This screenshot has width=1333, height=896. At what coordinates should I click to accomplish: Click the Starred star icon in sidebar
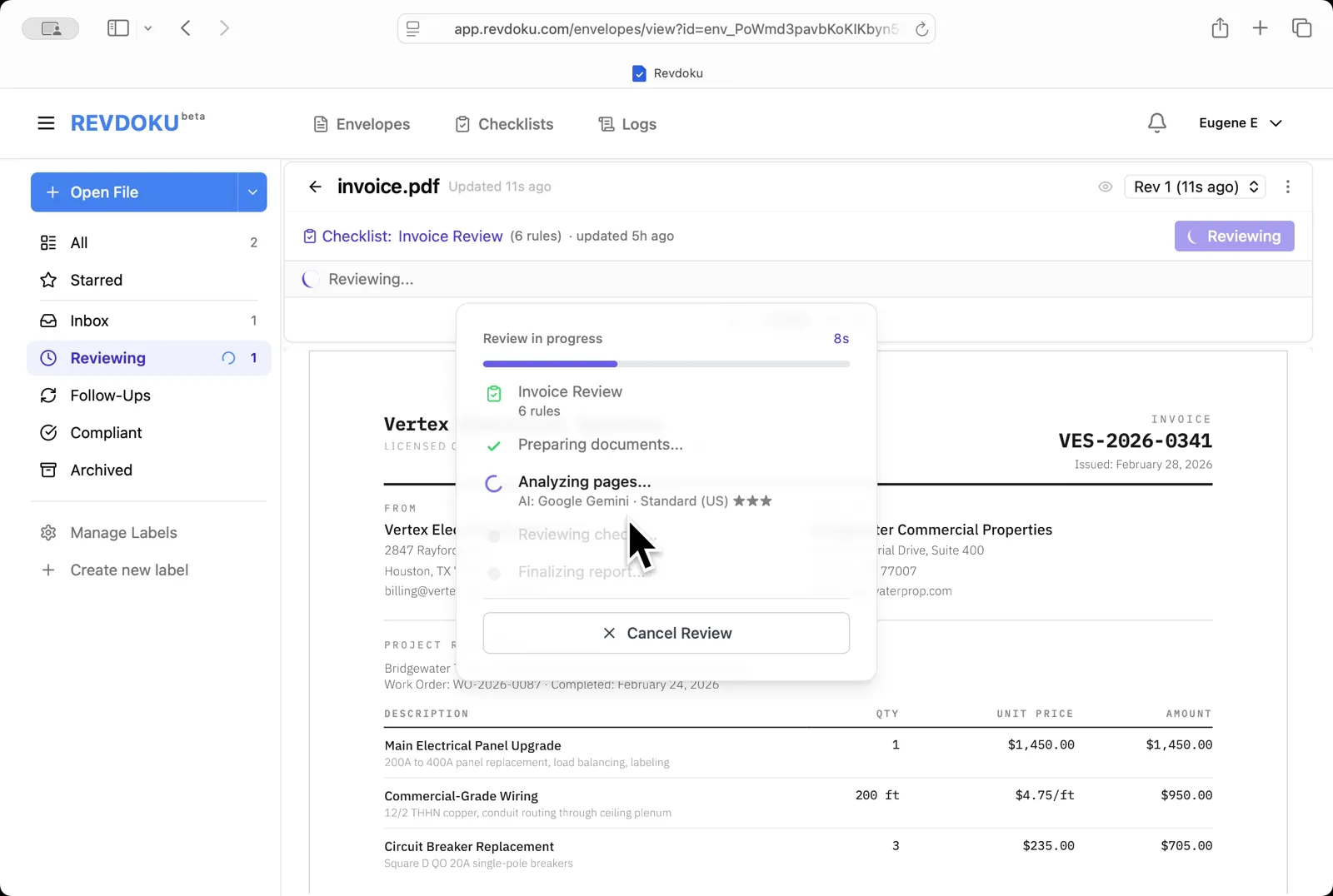pyautogui.click(x=49, y=280)
